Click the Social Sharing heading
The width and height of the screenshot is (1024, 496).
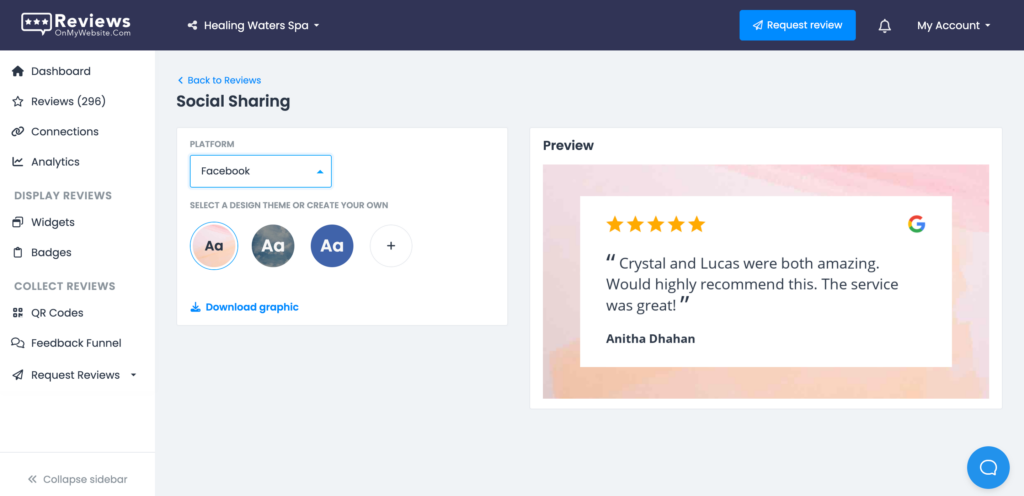pos(233,101)
